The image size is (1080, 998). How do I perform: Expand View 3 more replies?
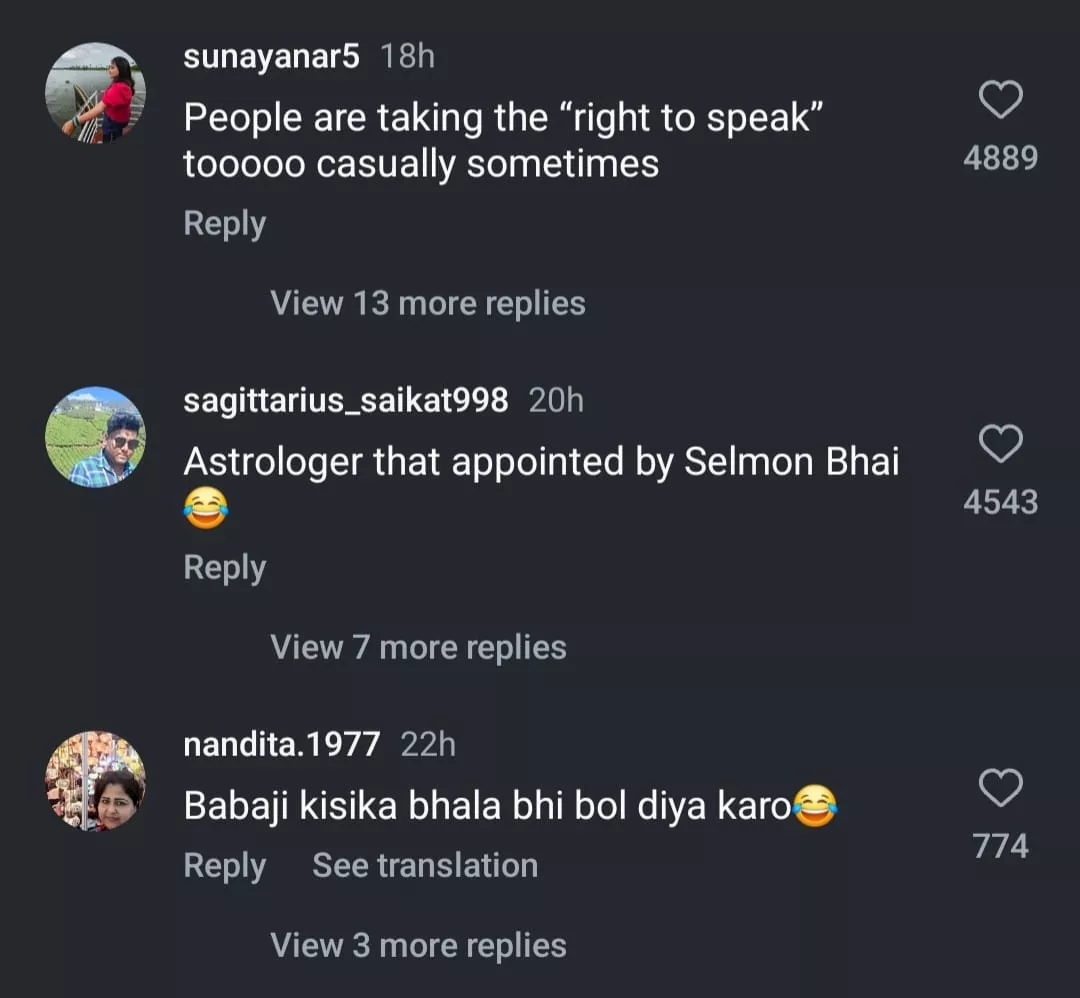pos(418,945)
